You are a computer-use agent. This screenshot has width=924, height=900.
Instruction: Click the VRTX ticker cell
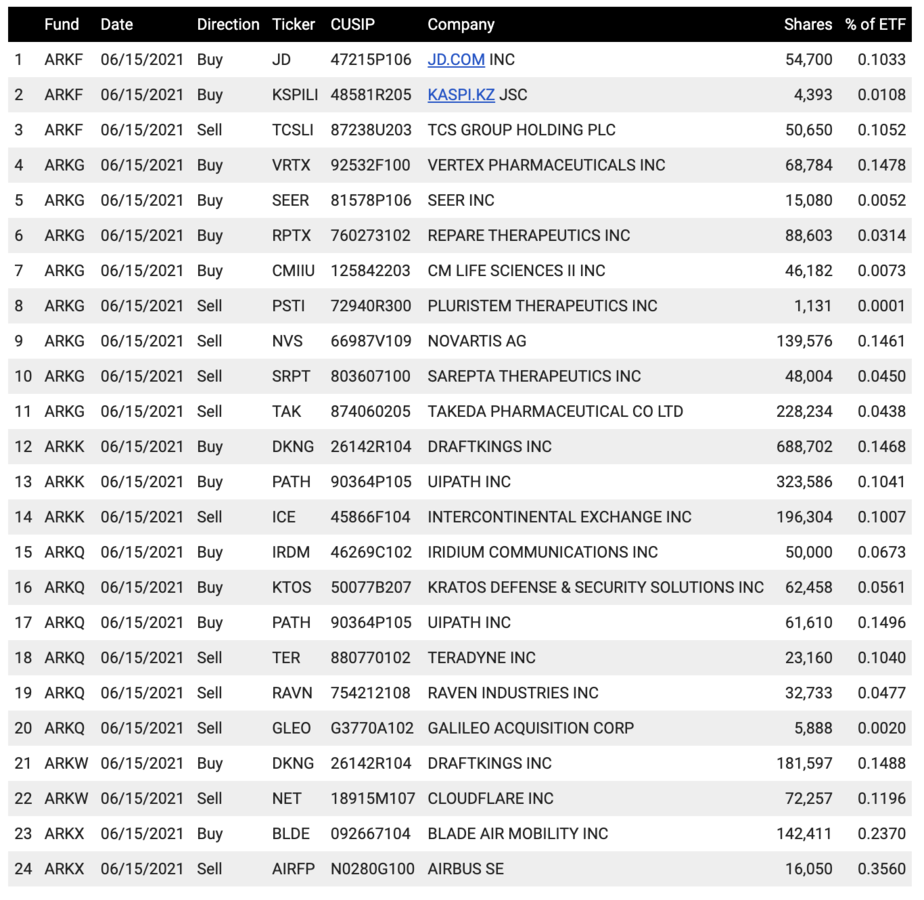[x=291, y=165]
